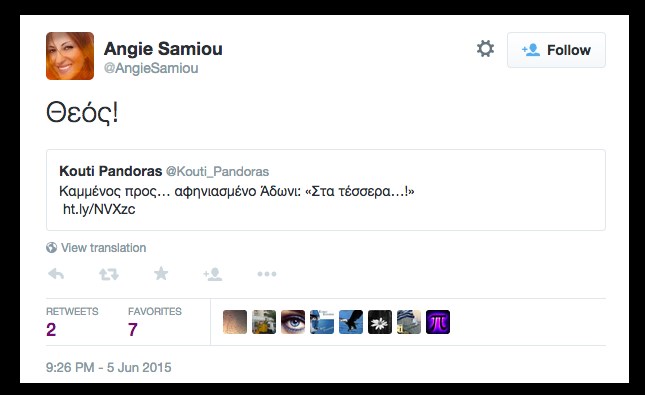
Task: Open the @AngieSamiou handle link
Action: [151, 68]
